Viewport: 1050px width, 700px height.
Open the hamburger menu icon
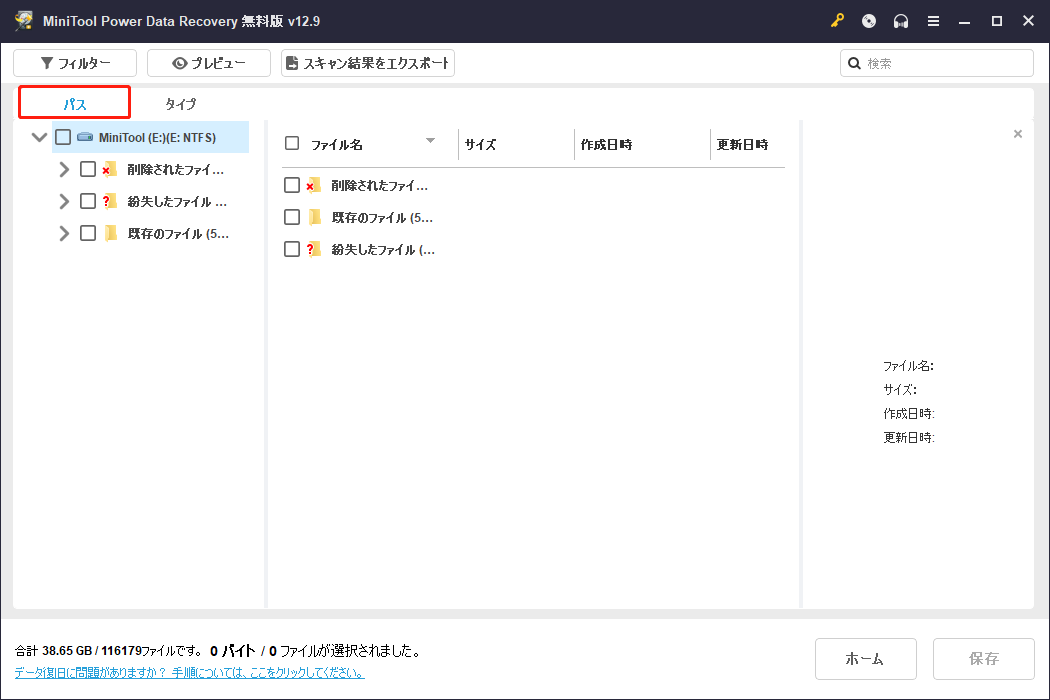coord(933,21)
